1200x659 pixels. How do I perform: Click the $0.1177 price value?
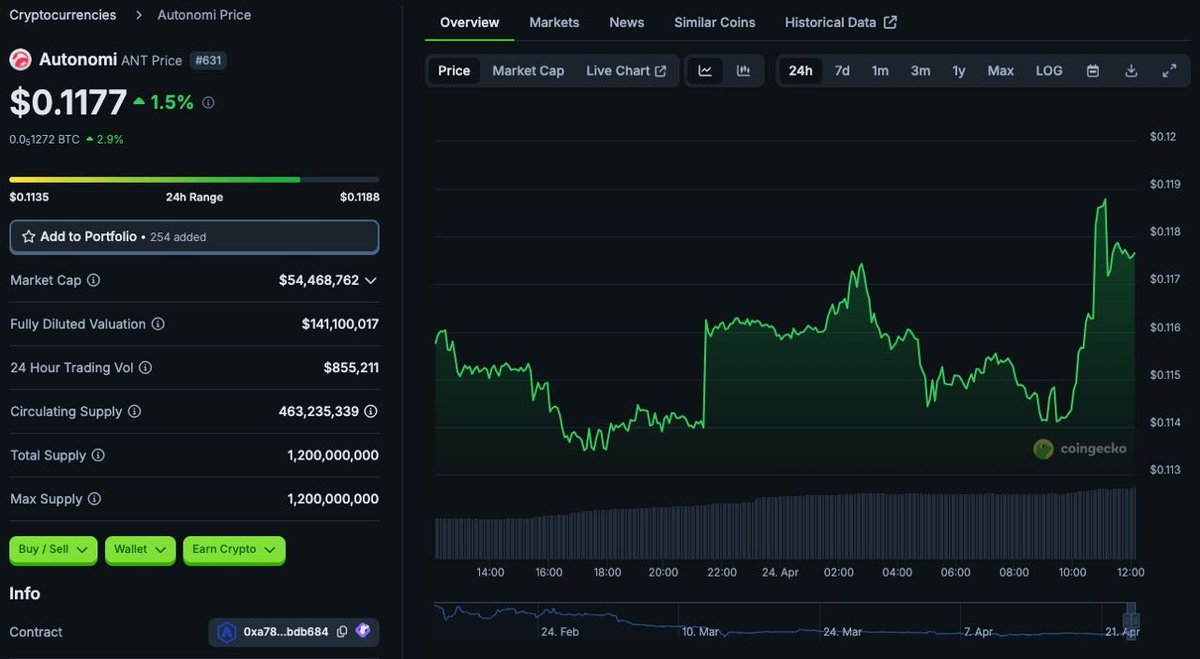click(68, 102)
